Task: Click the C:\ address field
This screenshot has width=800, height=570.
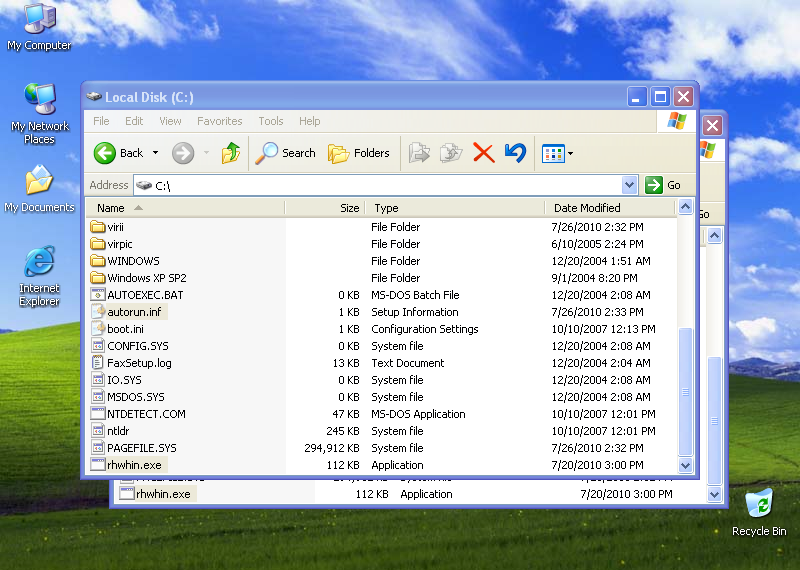Action: point(378,185)
